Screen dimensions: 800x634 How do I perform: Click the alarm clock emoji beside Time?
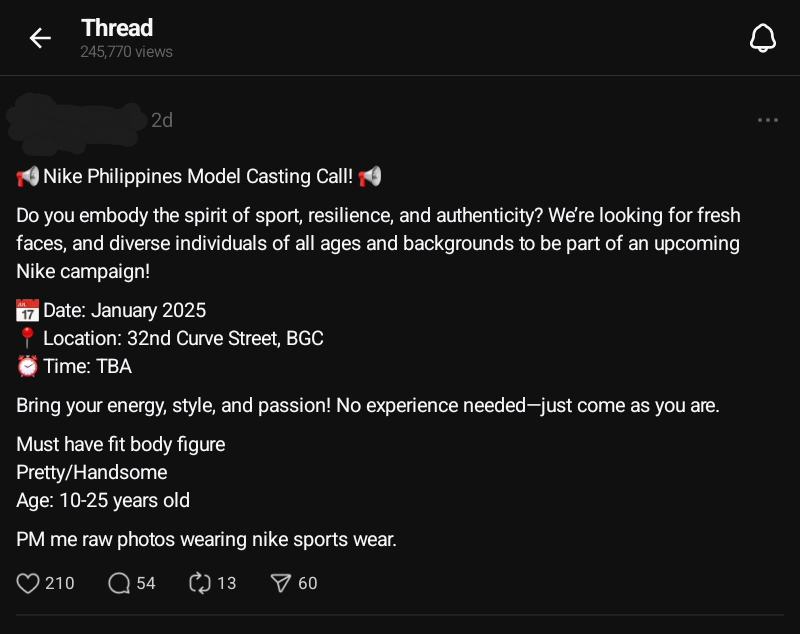click(27, 366)
